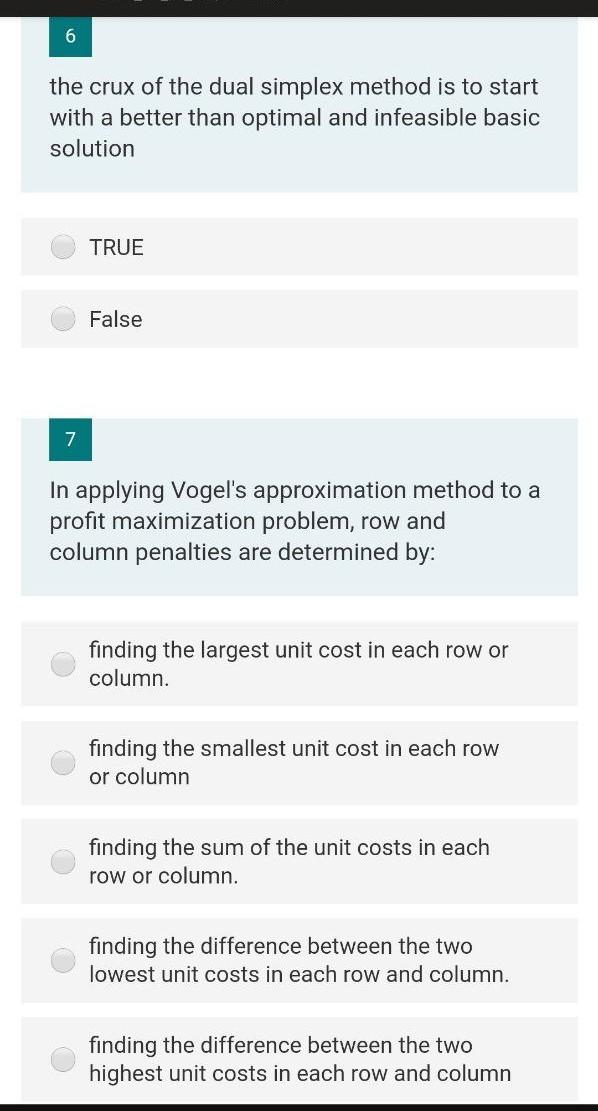This screenshot has height=1111, width=598.
Task: Choose 'finding the smallest unit cost' option
Action: 63,762
